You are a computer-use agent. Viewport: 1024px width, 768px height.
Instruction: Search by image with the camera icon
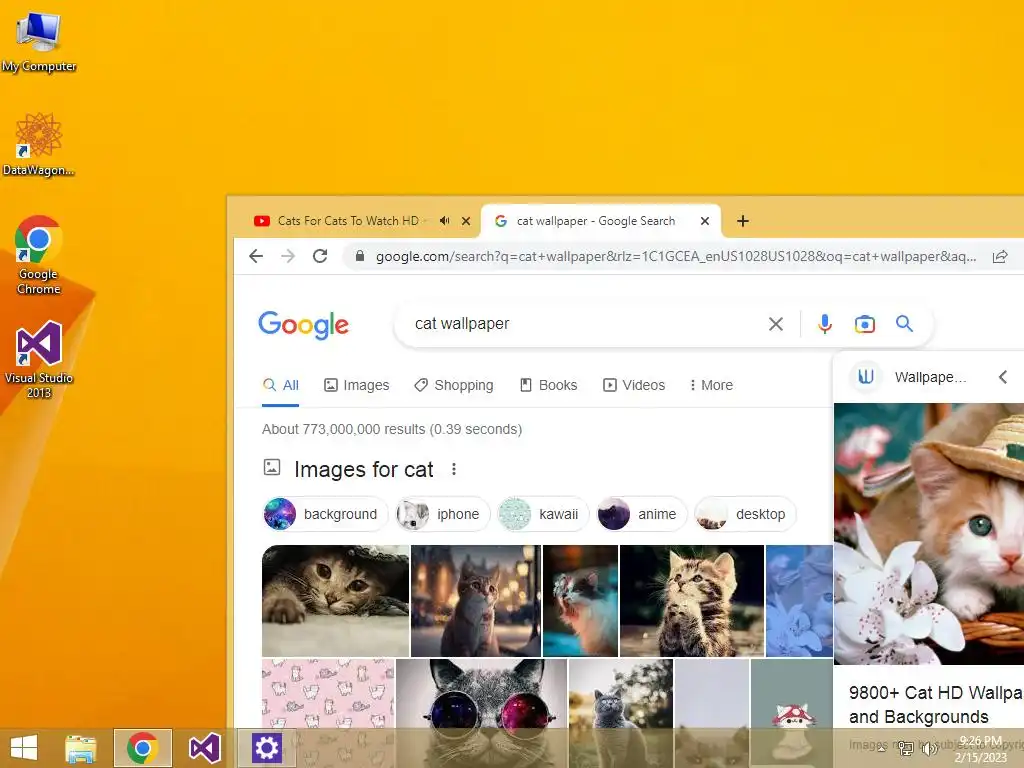pos(865,324)
